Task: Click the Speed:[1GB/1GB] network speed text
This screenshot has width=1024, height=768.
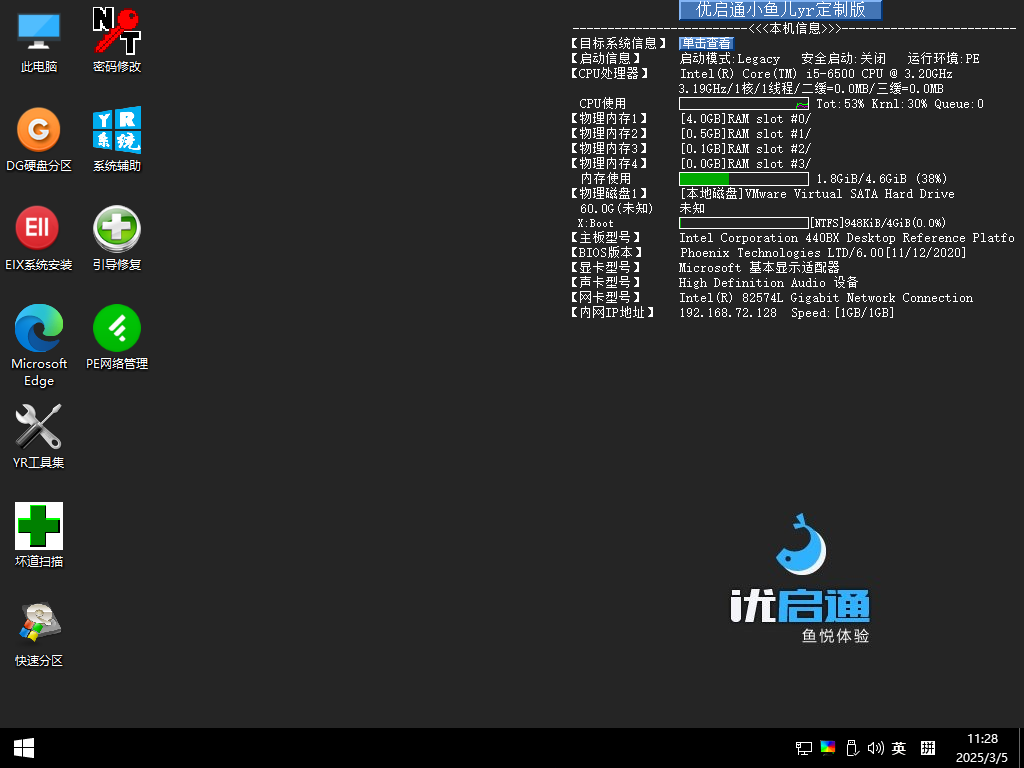Action: point(842,313)
